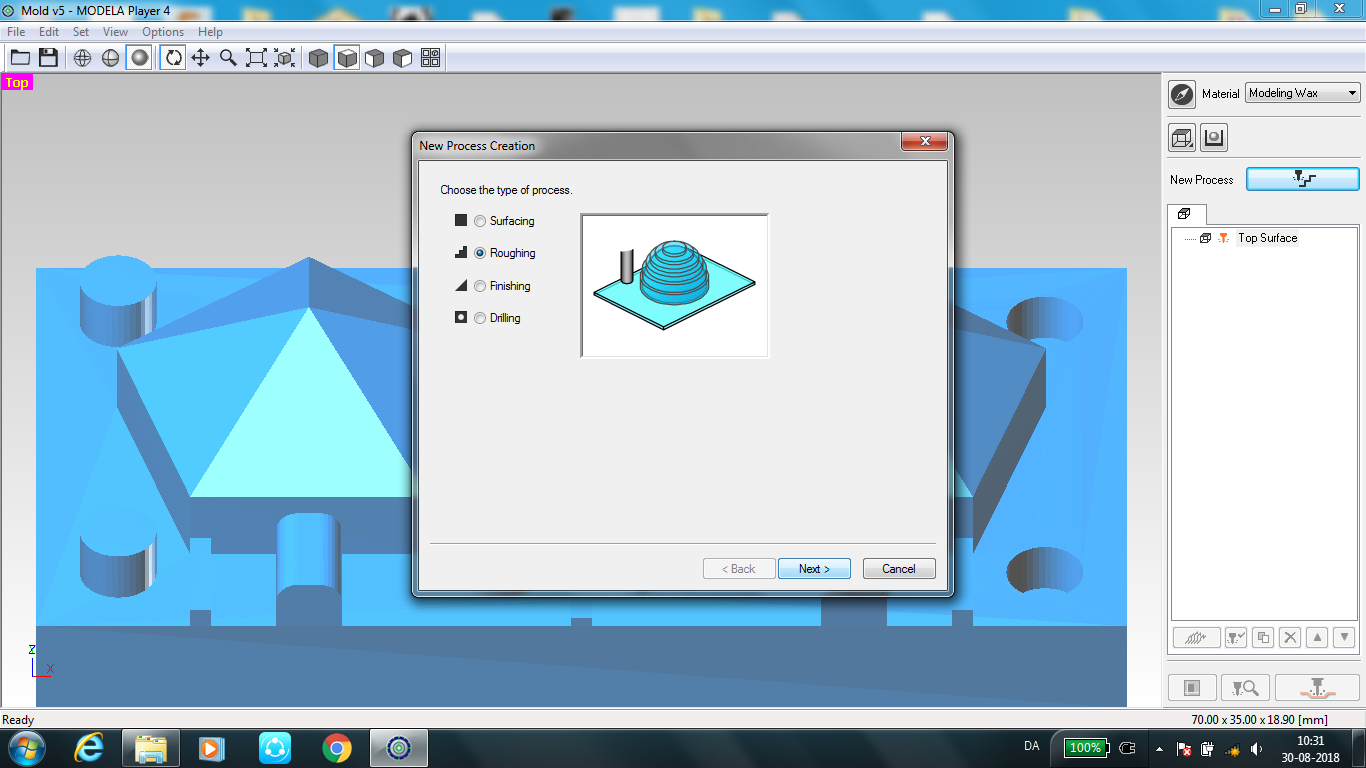Choose the Surfacing radio option
1366x768 pixels.
click(481, 221)
